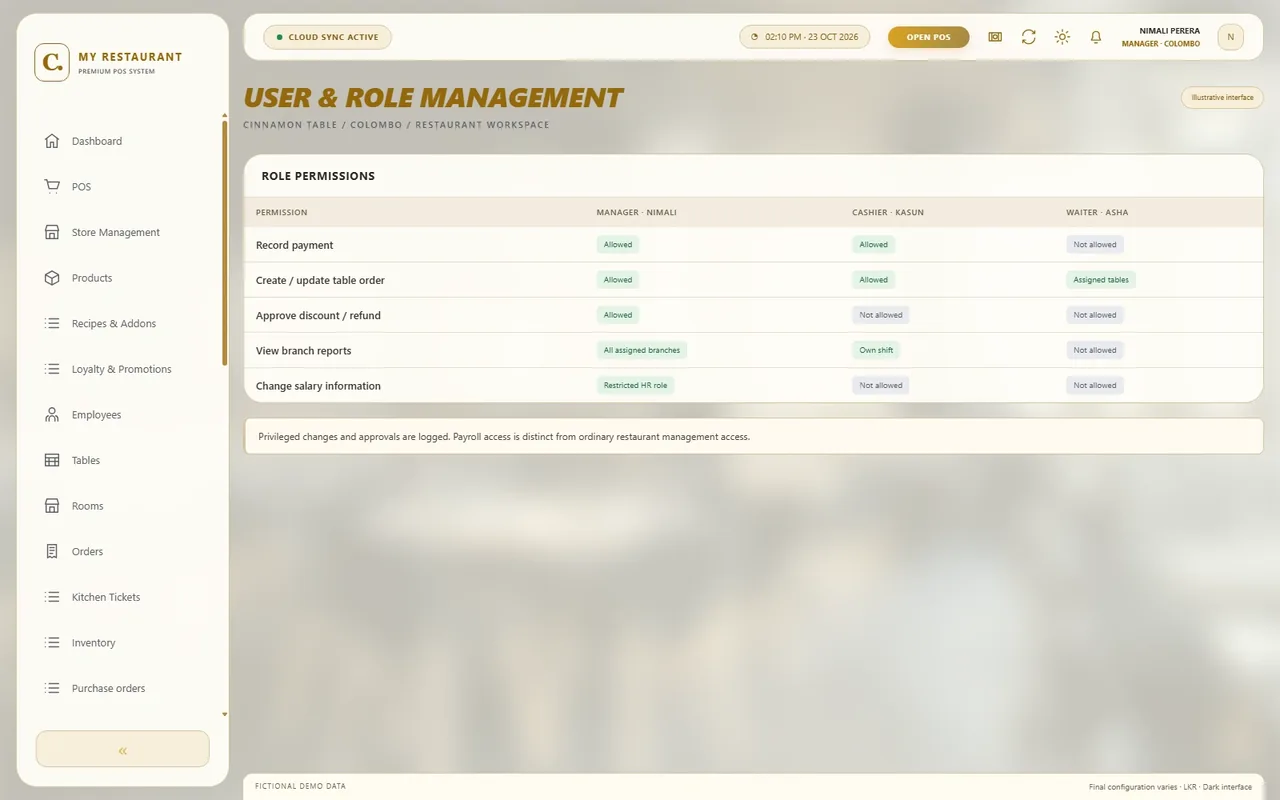1280x800 pixels.
Task: Click the sync refresh icon
Action: [x=1028, y=37]
